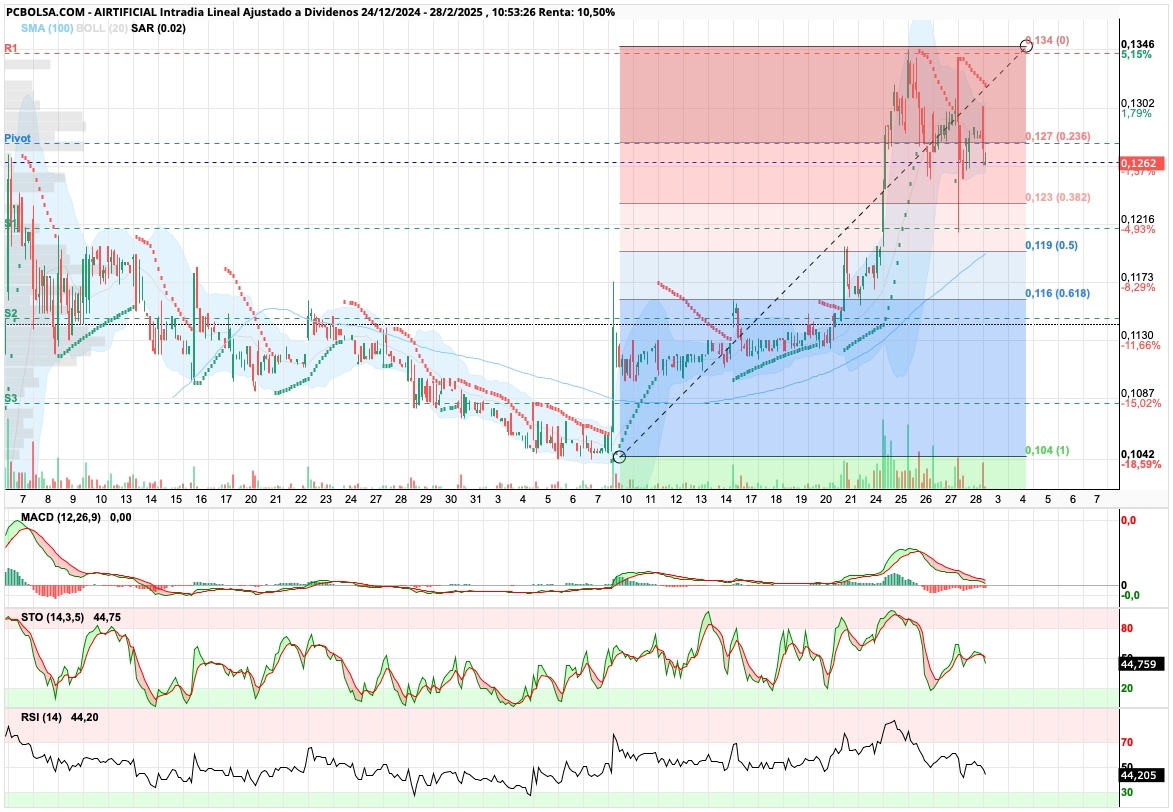Image resolution: width=1173 pixels, height=812 pixels.
Task: Click the -15,02% percentage on the price axis
Action: tap(1141, 403)
